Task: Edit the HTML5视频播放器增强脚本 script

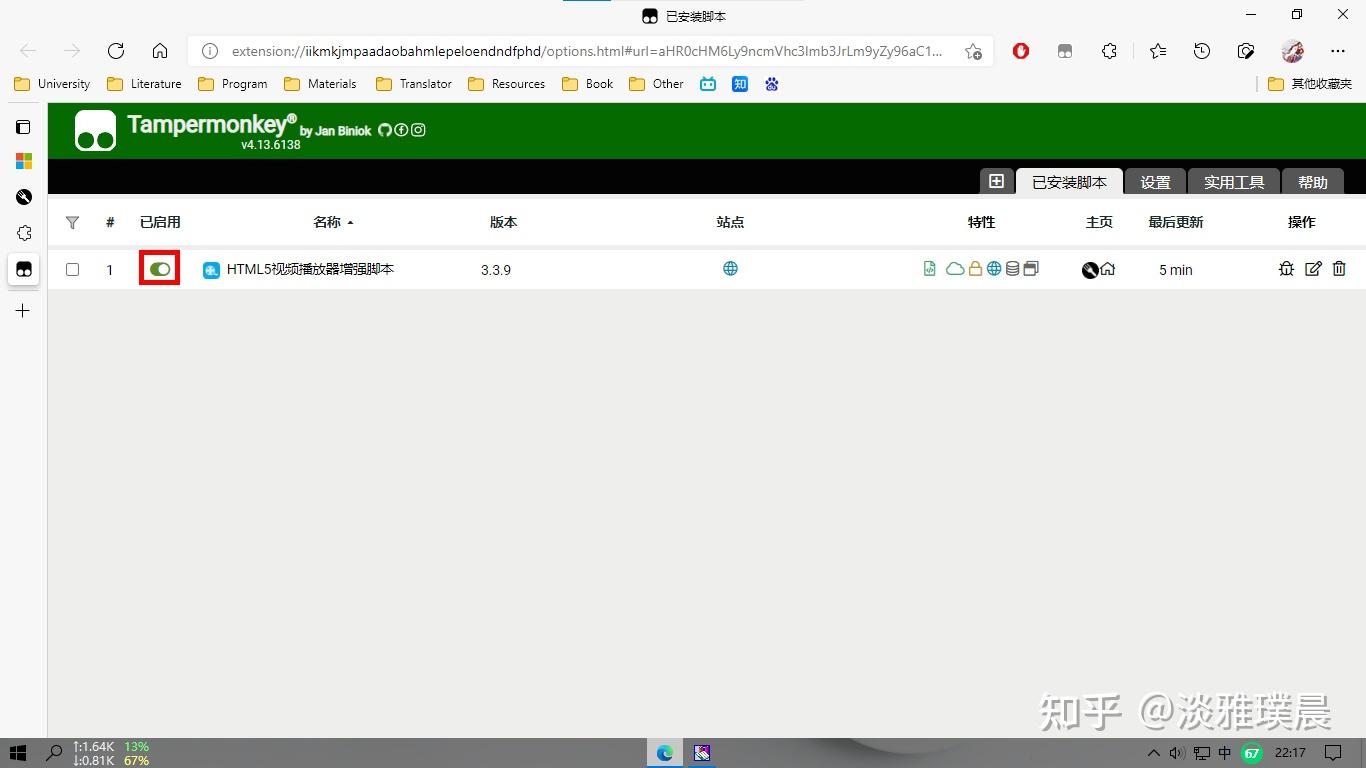Action: pos(1313,269)
